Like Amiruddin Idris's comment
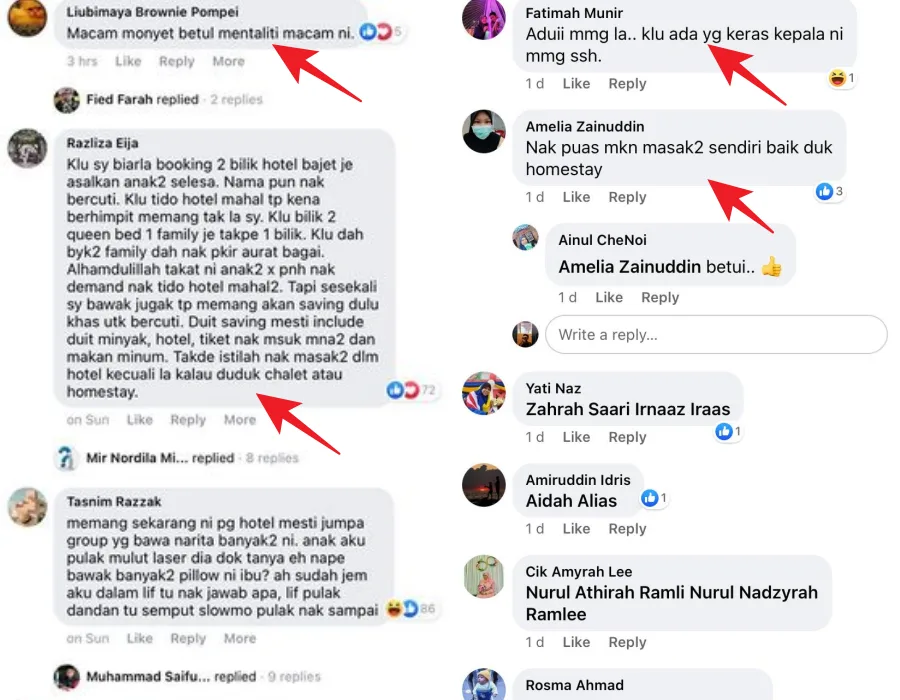Image resolution: width=900 pixels, height=700 pixels. tap(576, 528)
